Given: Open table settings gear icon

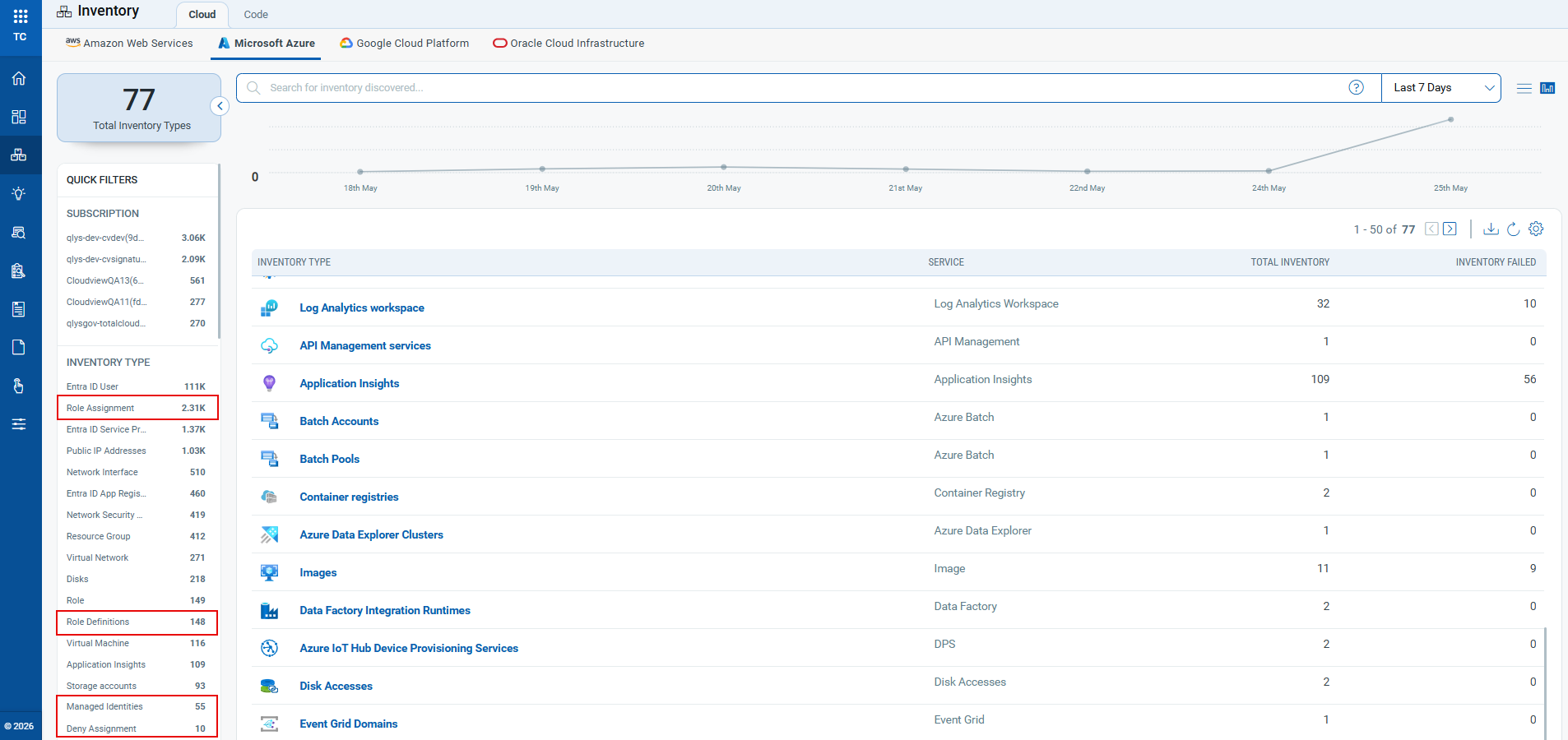Looking at the screenshot, I should 1536,229.
